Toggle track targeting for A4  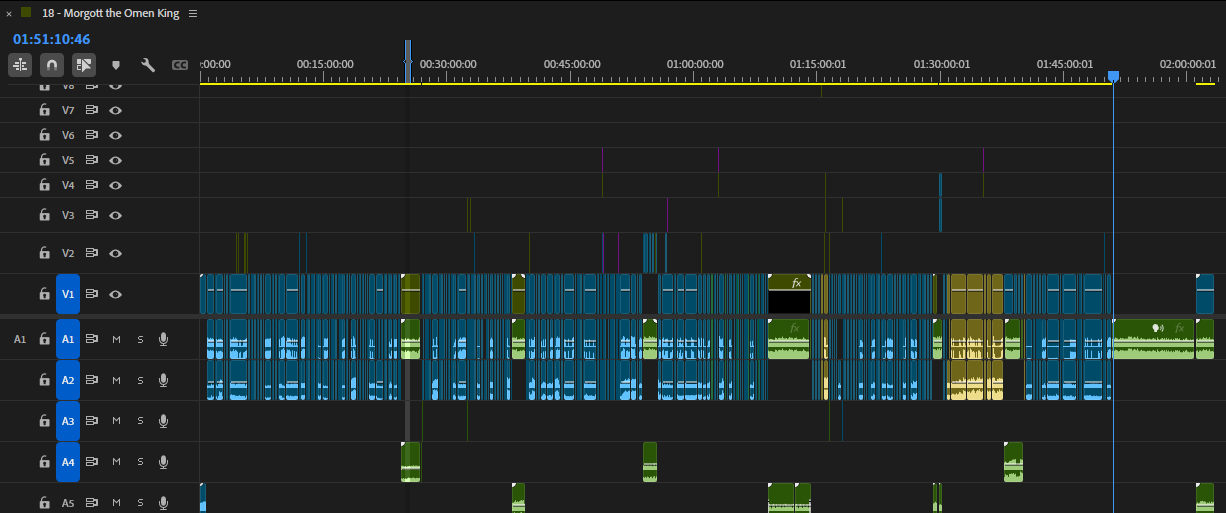[x=68, y=462]
